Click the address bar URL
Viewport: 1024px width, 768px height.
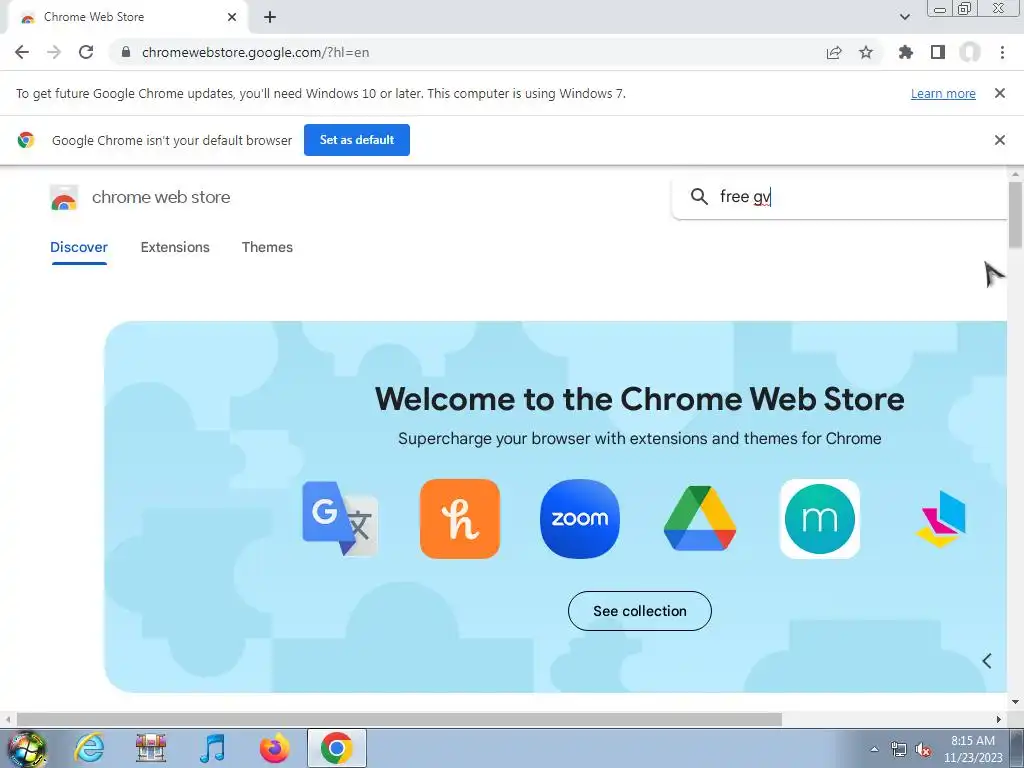click(255, 52)
